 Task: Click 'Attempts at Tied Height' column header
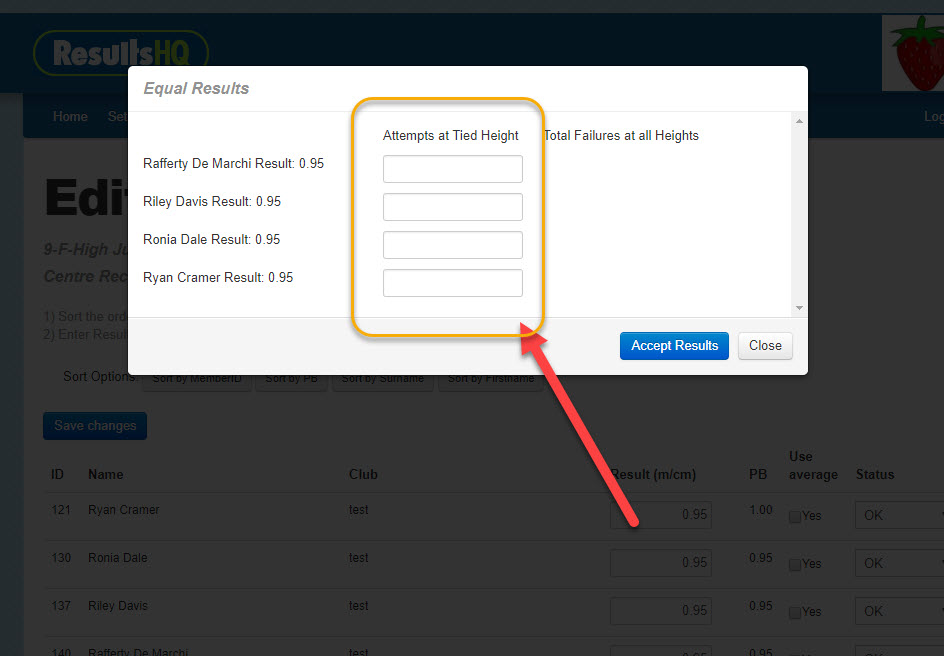[x=450, y=136]
